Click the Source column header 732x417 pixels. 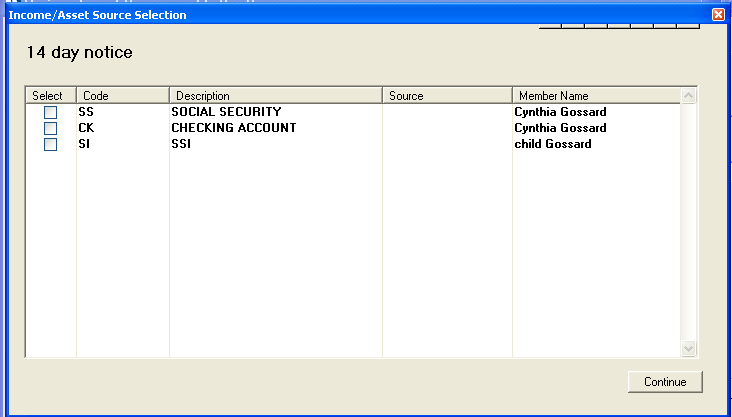coord(446,96)
